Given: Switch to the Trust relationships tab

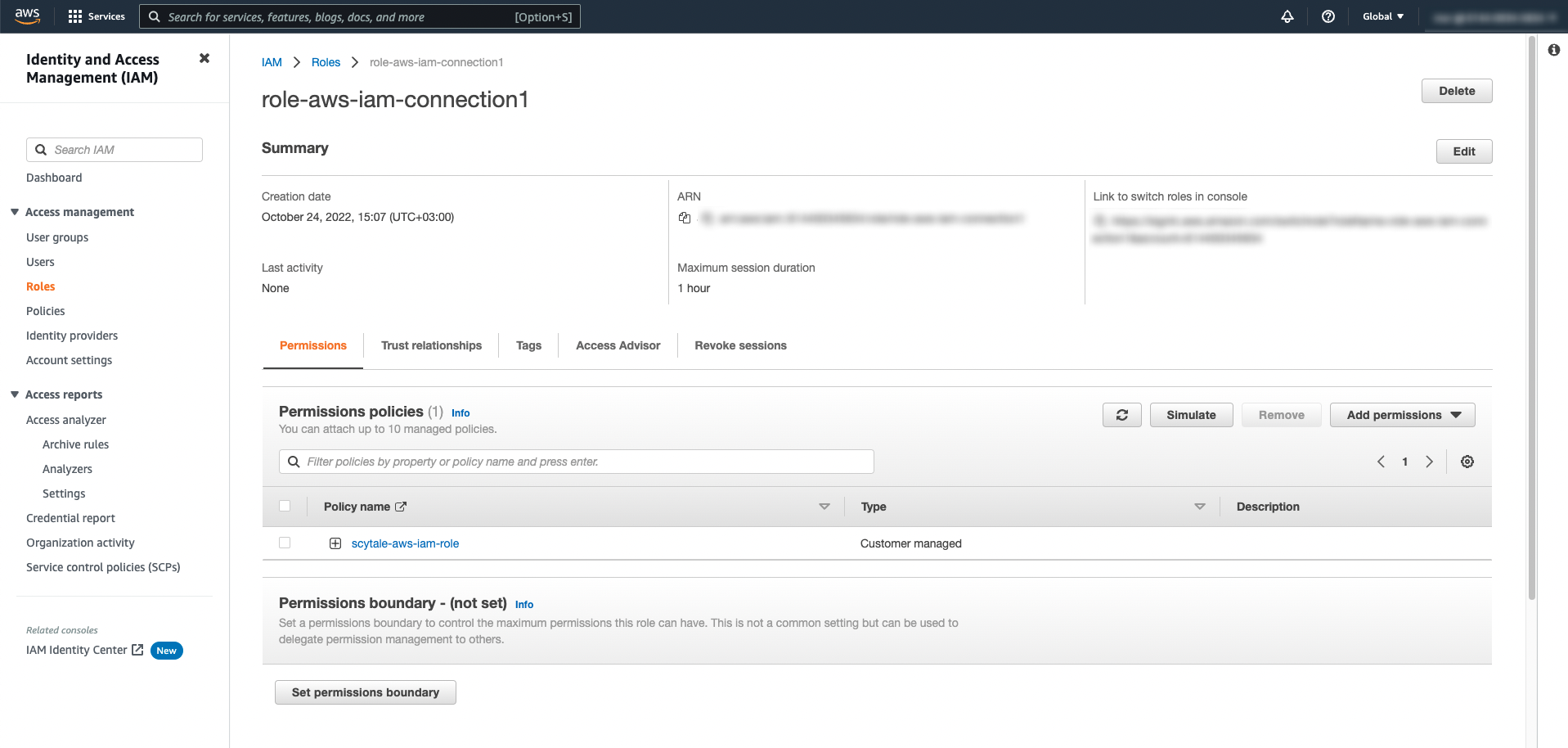Looking at the screenshot, I should [x=431, y=345].
